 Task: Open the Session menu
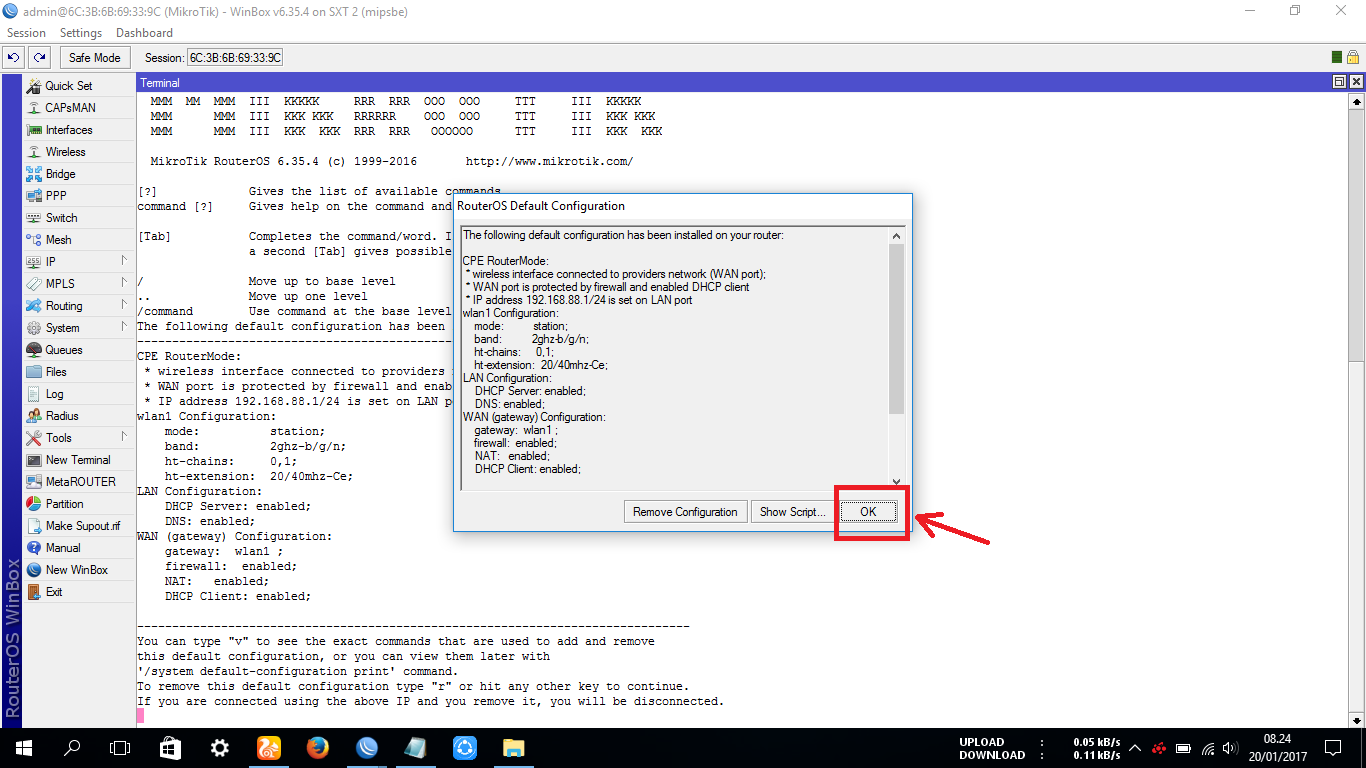pos(26,33)
